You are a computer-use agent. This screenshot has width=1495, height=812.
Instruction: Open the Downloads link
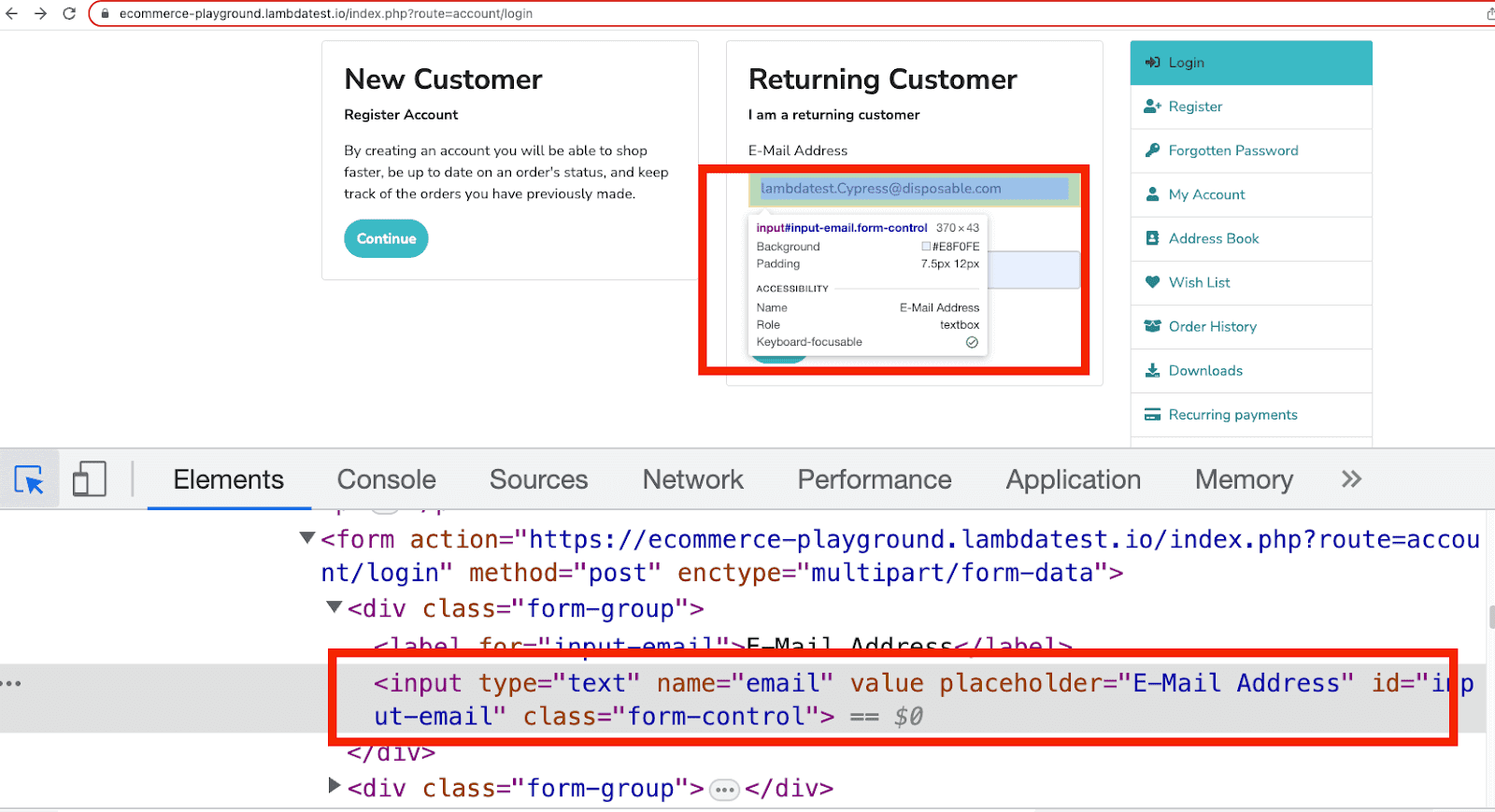[x=1205, y=370]
